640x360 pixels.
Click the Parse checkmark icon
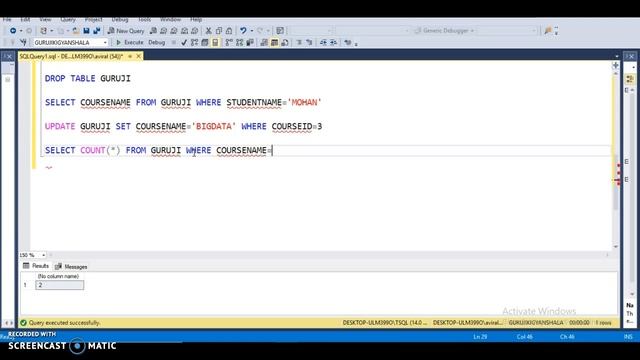click(x=184, y=42)
